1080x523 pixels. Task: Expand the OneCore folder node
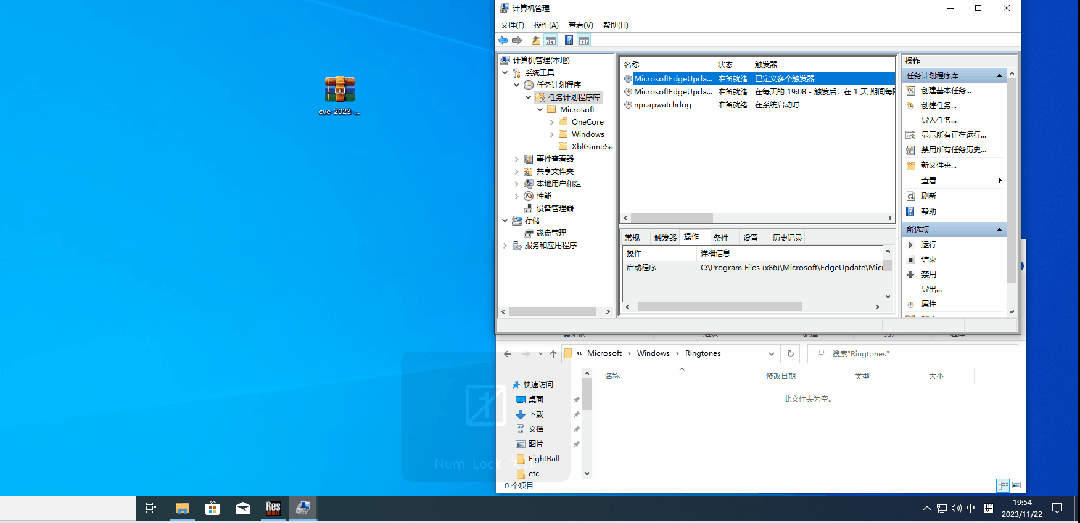(551, 122)
